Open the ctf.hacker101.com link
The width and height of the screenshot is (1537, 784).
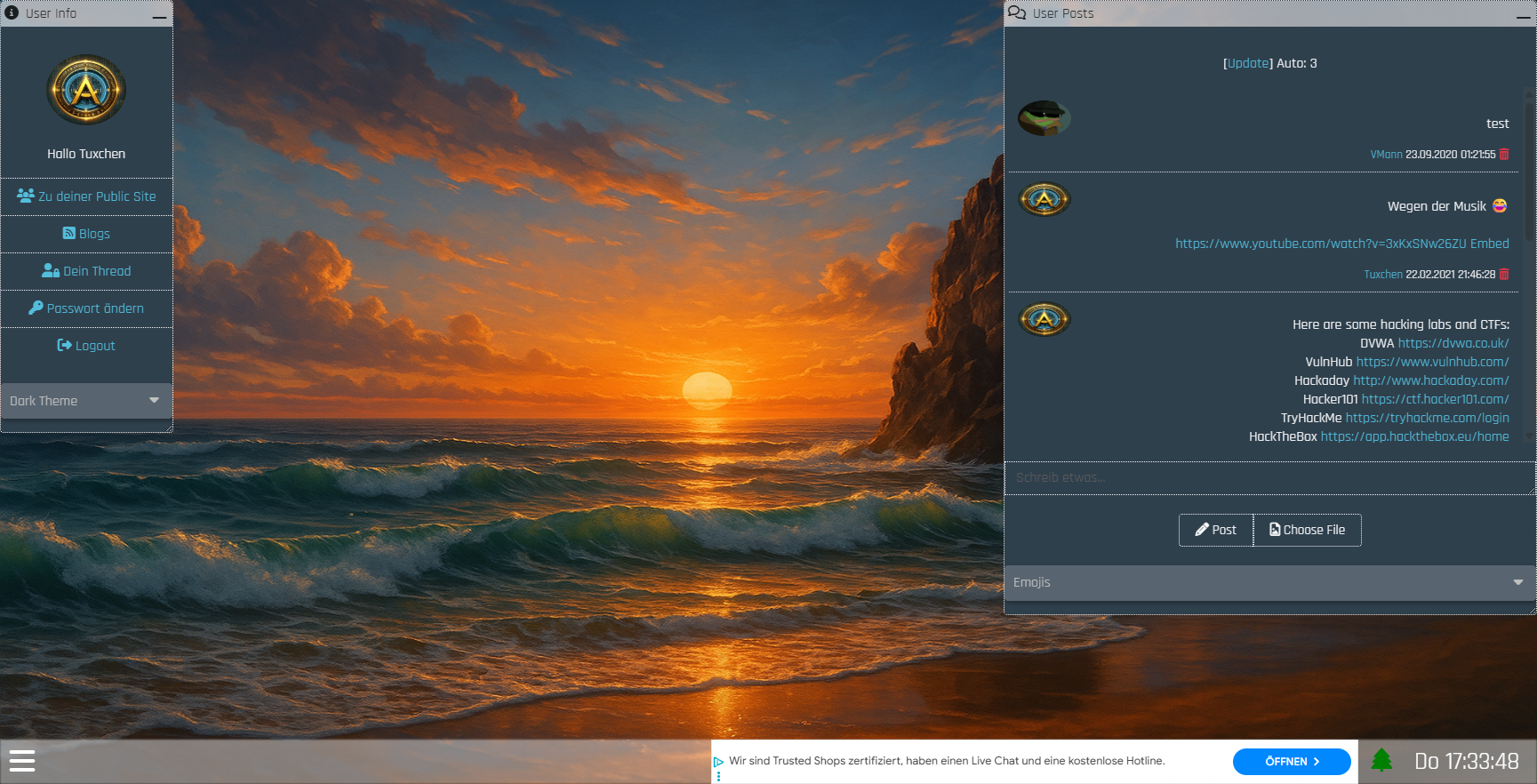click(1436, 399)
